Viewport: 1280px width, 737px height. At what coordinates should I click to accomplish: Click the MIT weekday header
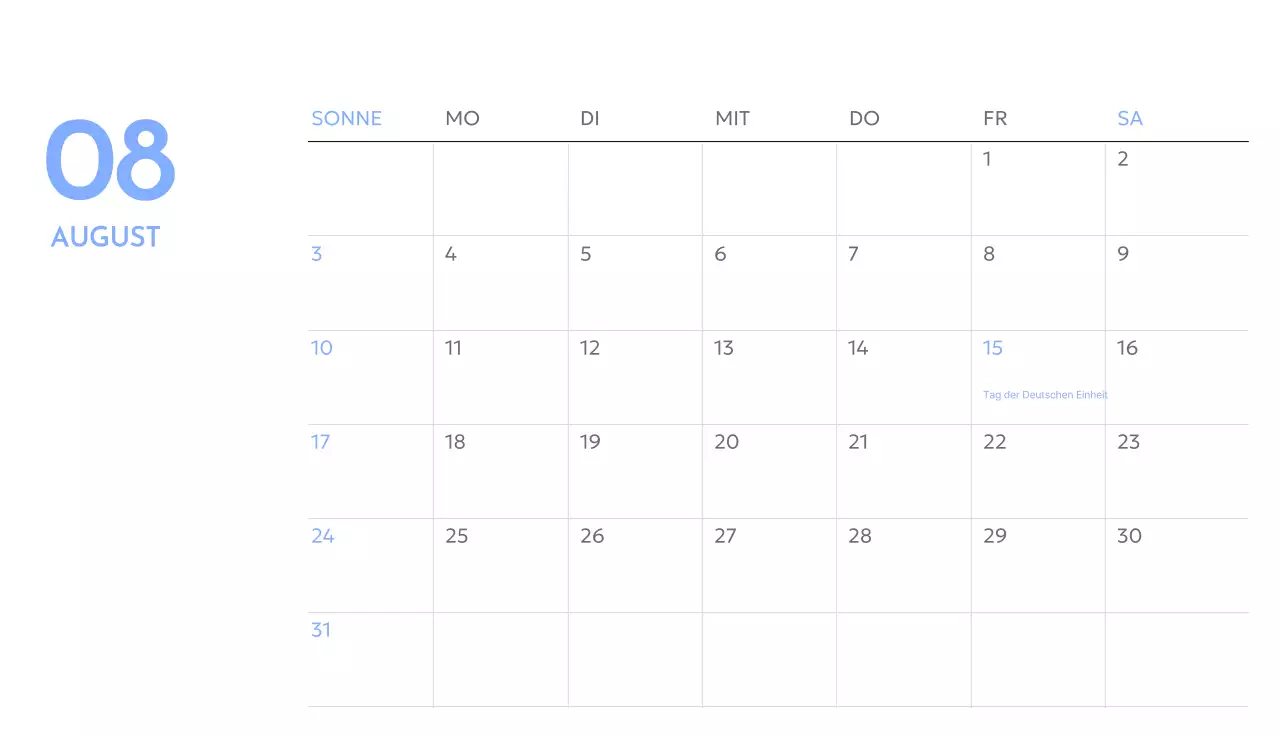(732, 118)
